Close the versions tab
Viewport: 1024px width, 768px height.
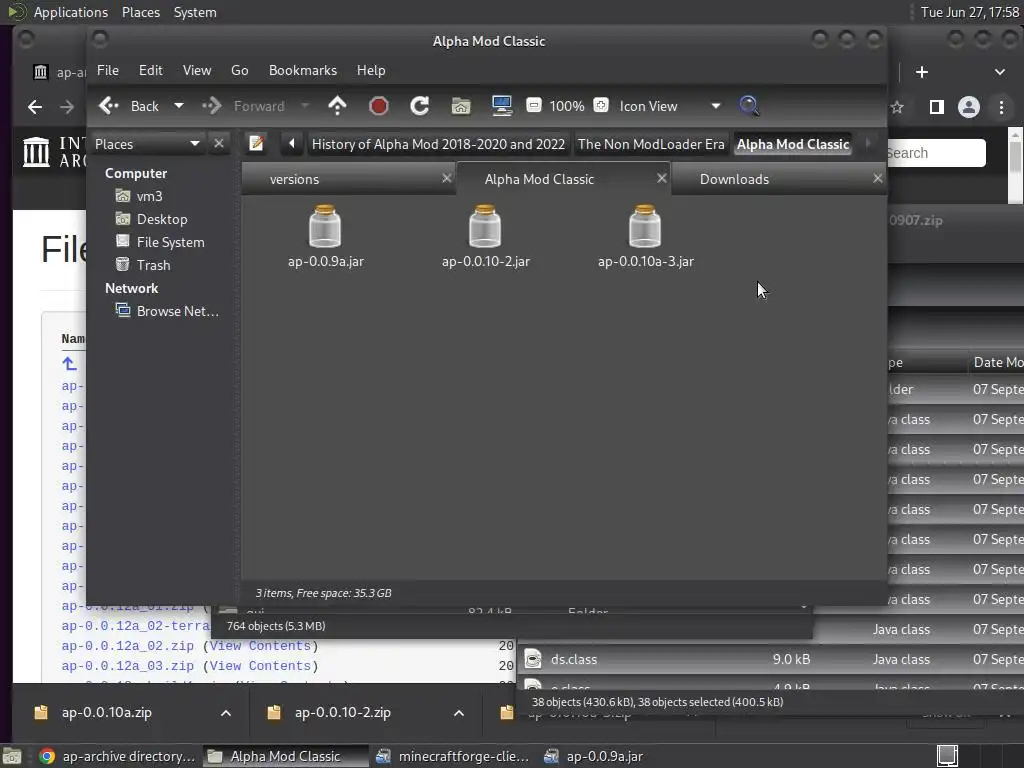pyautogui.click(x=447, y=178)
